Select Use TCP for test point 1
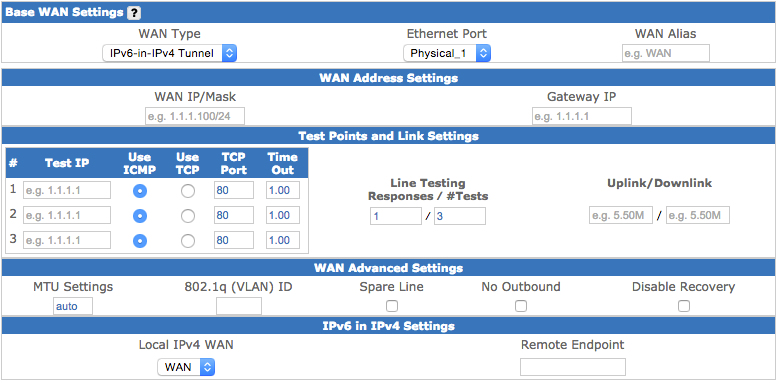The height and width of the screenshot is (383, 780). 188,191
